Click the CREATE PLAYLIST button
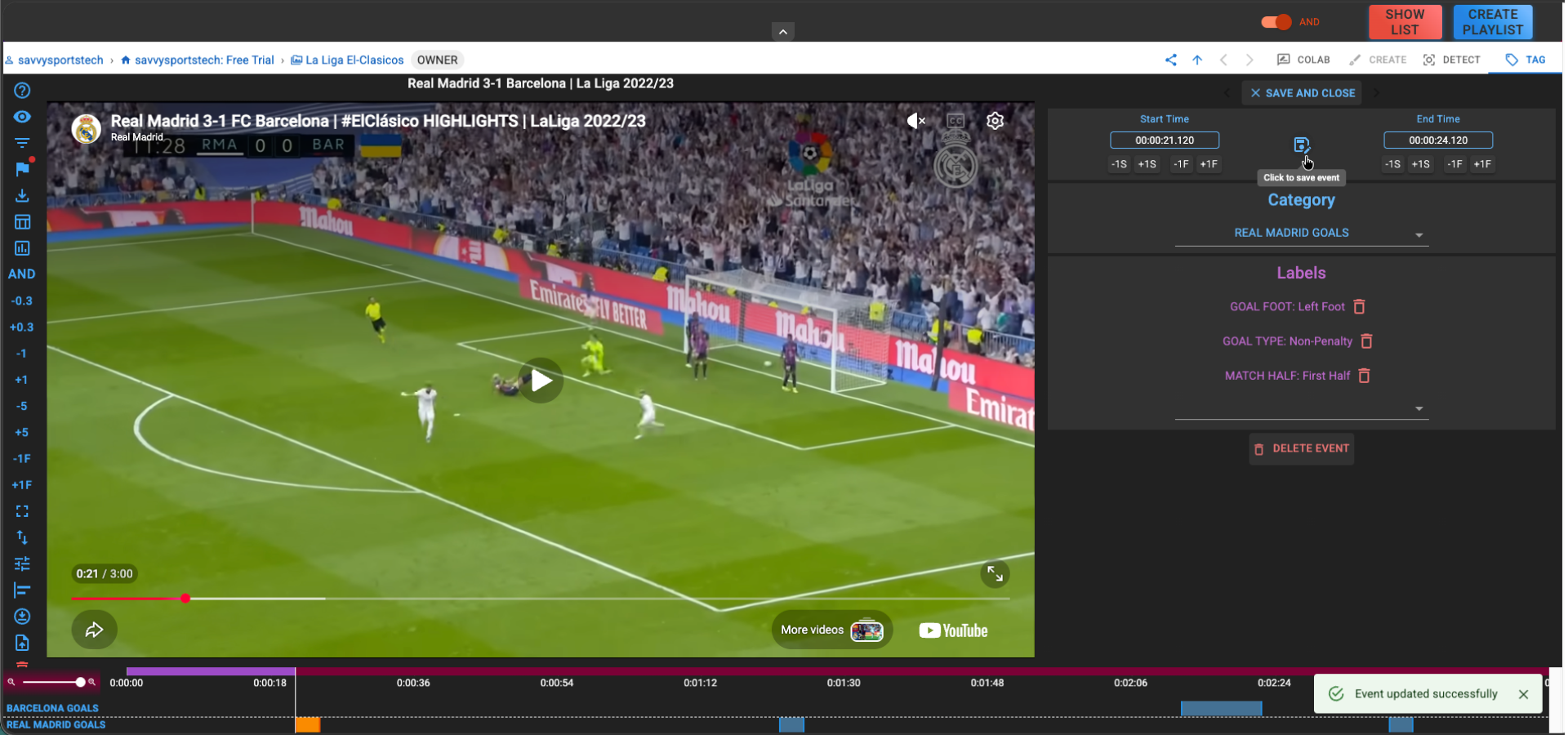 point(1492,22)
